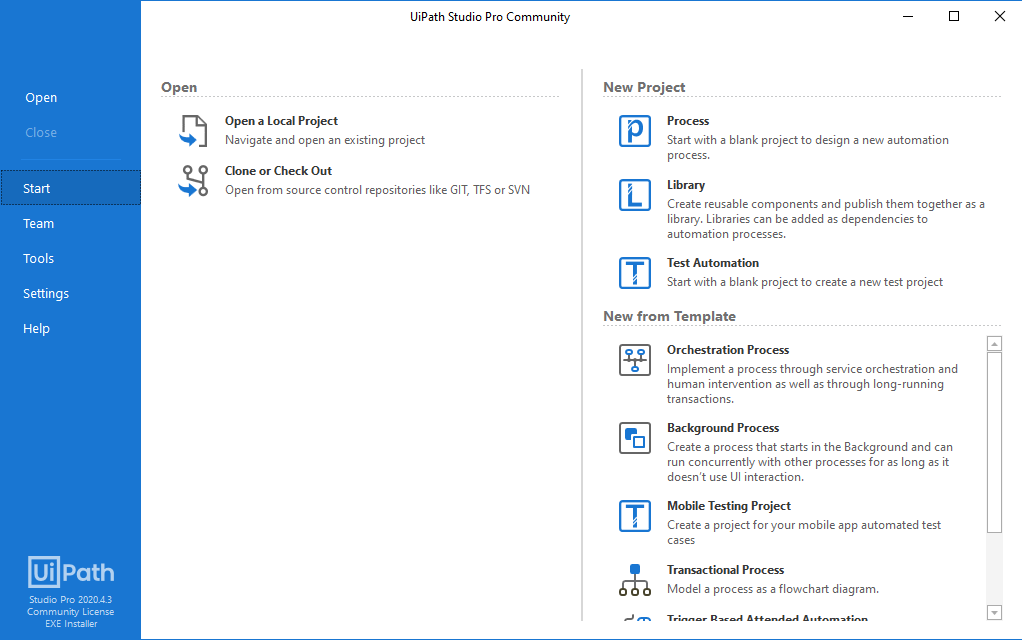Click the Open a Local Project title
The image size is (1022, 640).
[x=282, y=121]
